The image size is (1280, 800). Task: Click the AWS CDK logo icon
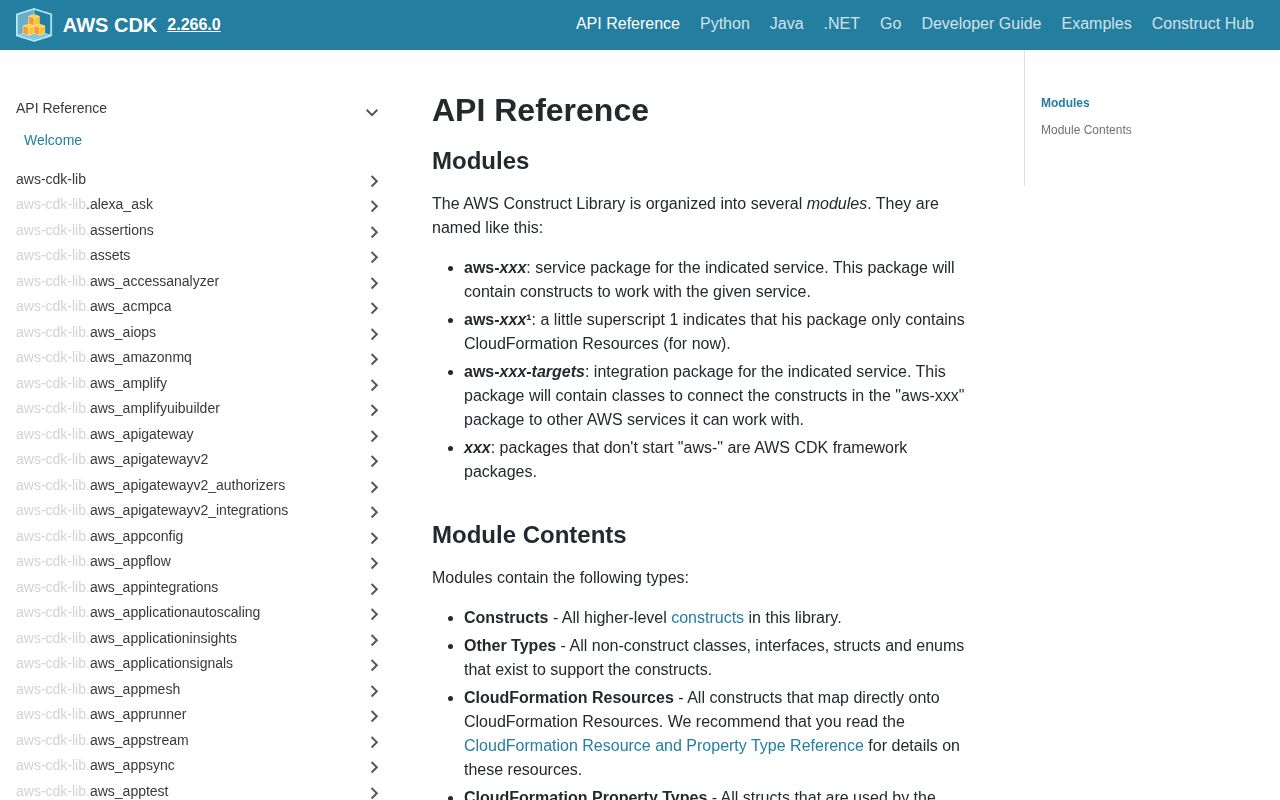(x=34, y=25)
